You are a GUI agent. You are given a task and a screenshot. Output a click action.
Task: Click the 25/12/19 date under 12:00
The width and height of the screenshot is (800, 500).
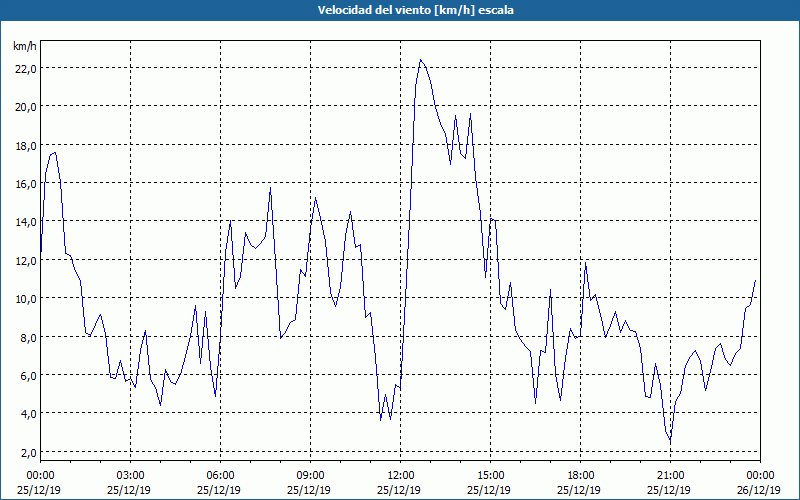point(399,490)
